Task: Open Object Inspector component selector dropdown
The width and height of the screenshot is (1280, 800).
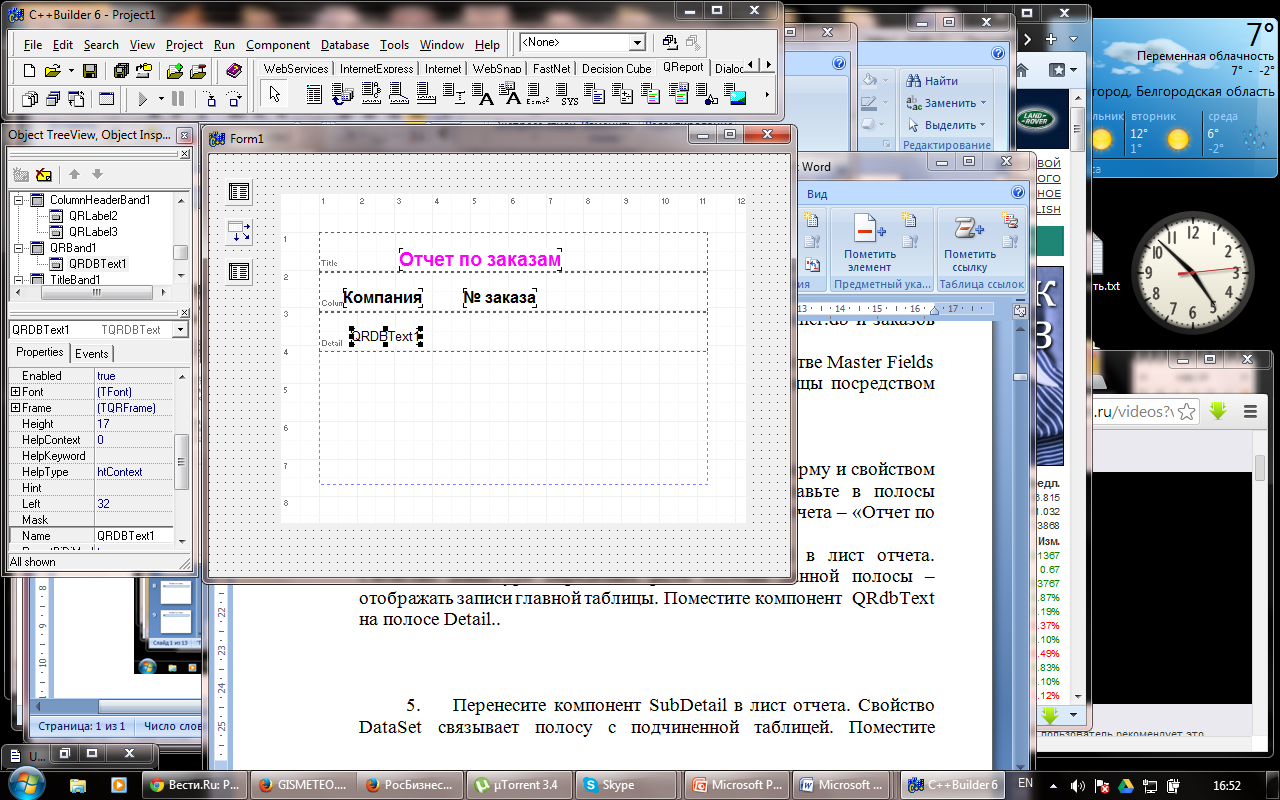Action: click(180, 330)
